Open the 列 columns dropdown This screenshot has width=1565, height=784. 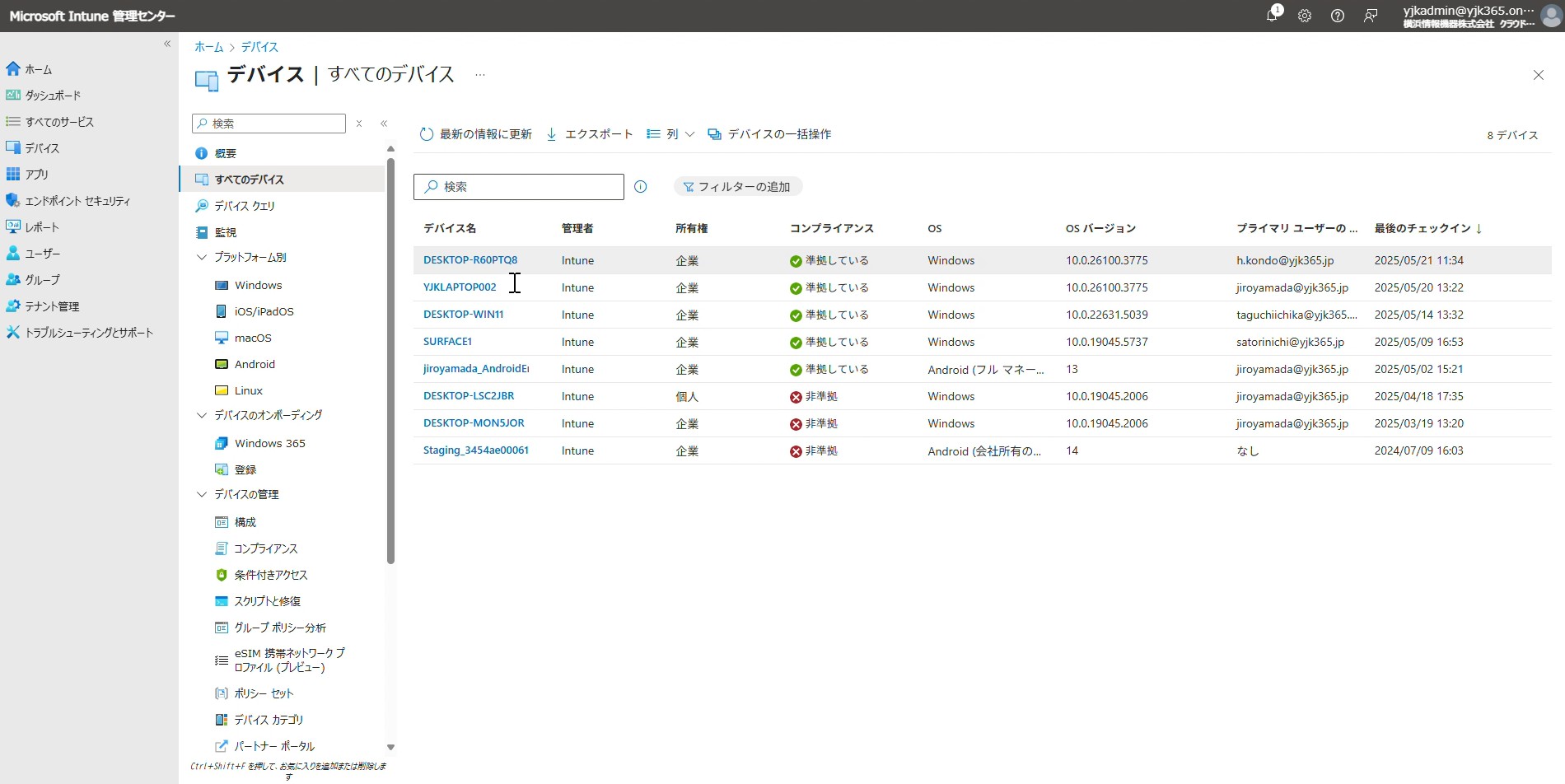pos(670,134)
